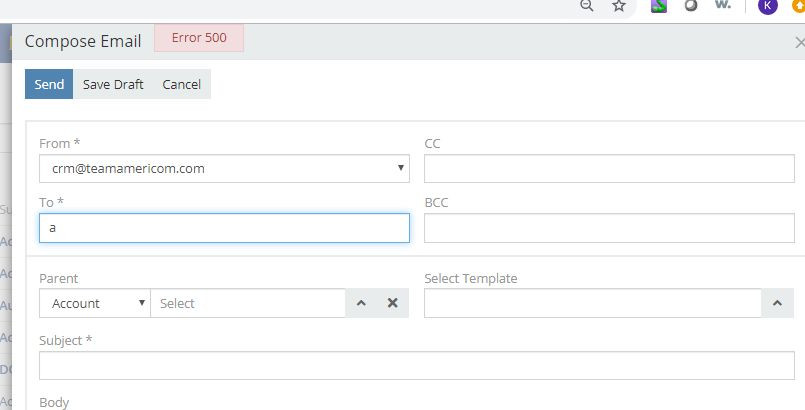The image size is (805, 410).
Task: Clear the Parent field with the X icon
Action: click(393, 303)
